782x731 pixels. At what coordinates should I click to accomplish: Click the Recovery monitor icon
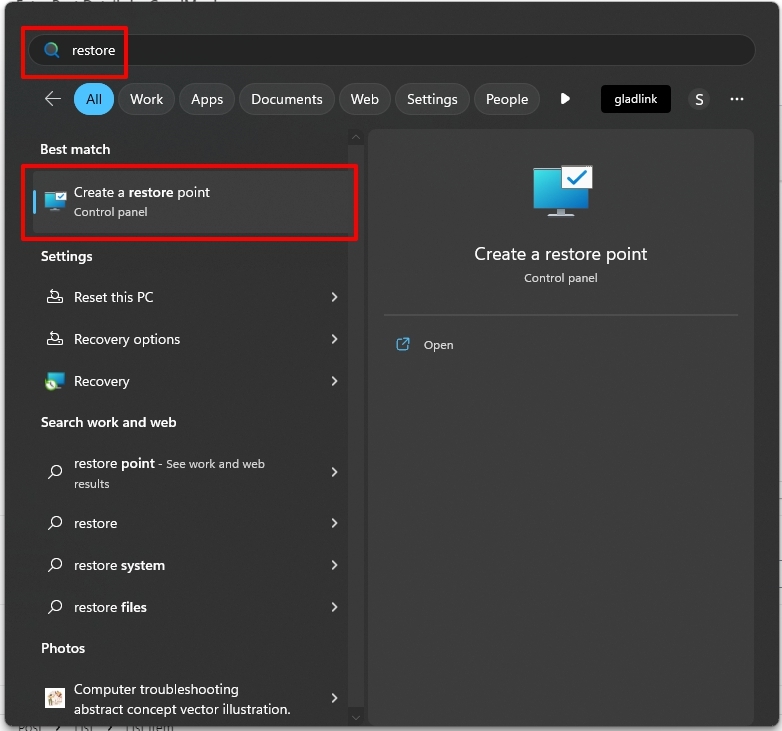coord(55,381)
